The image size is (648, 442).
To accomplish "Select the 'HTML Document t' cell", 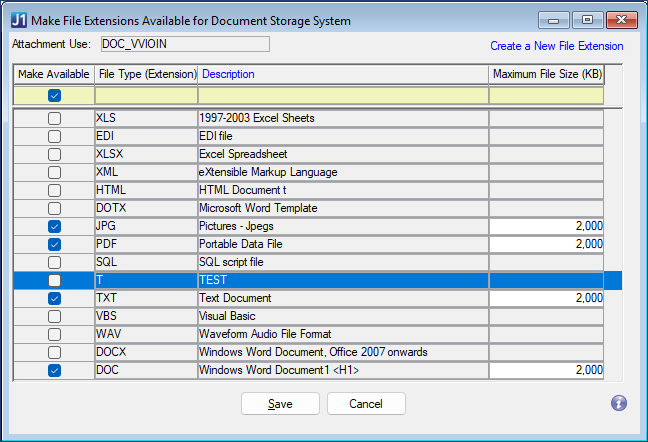I will tap(343, 190).
